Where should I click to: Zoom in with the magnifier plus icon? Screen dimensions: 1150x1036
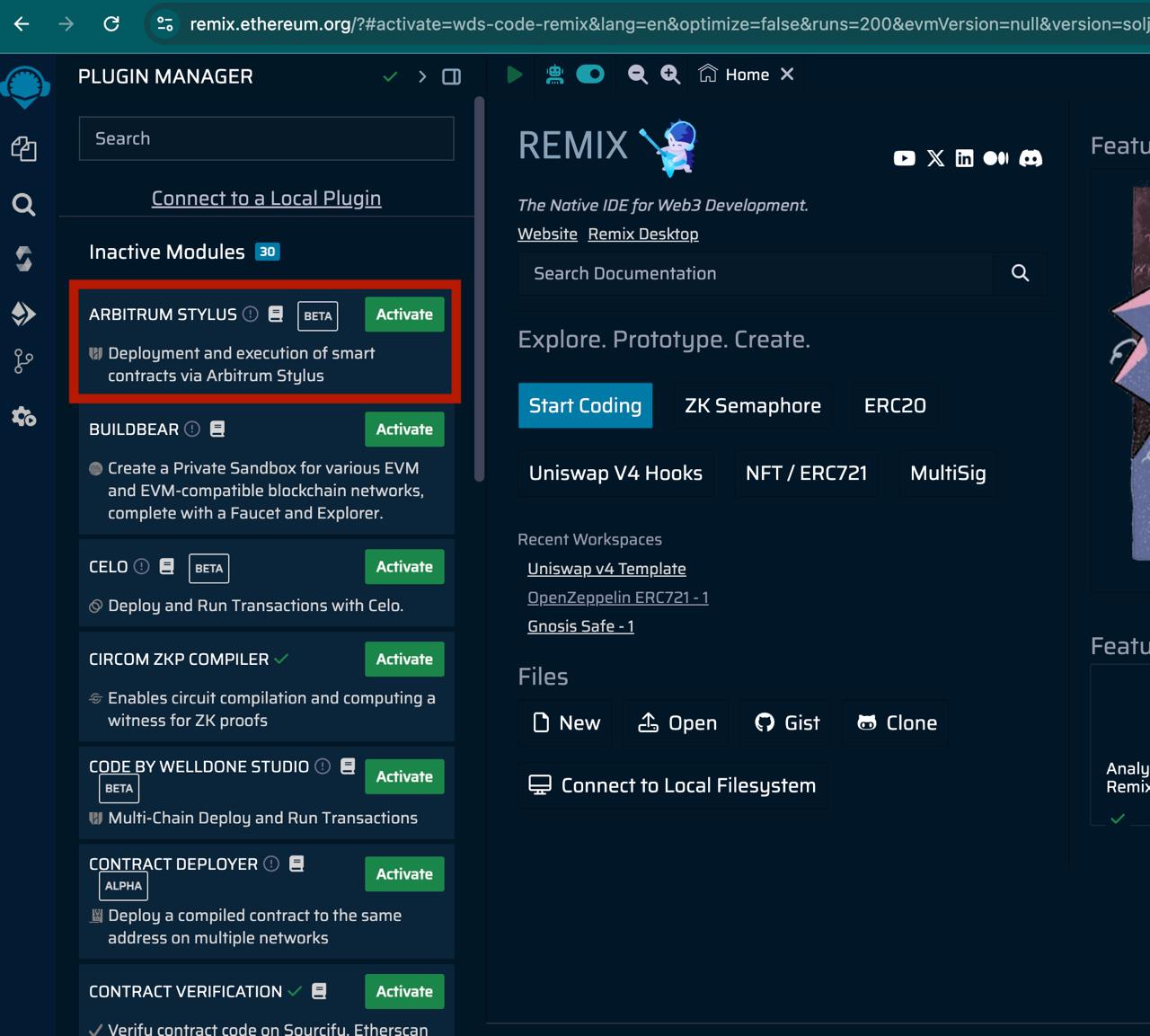(670, 75)
